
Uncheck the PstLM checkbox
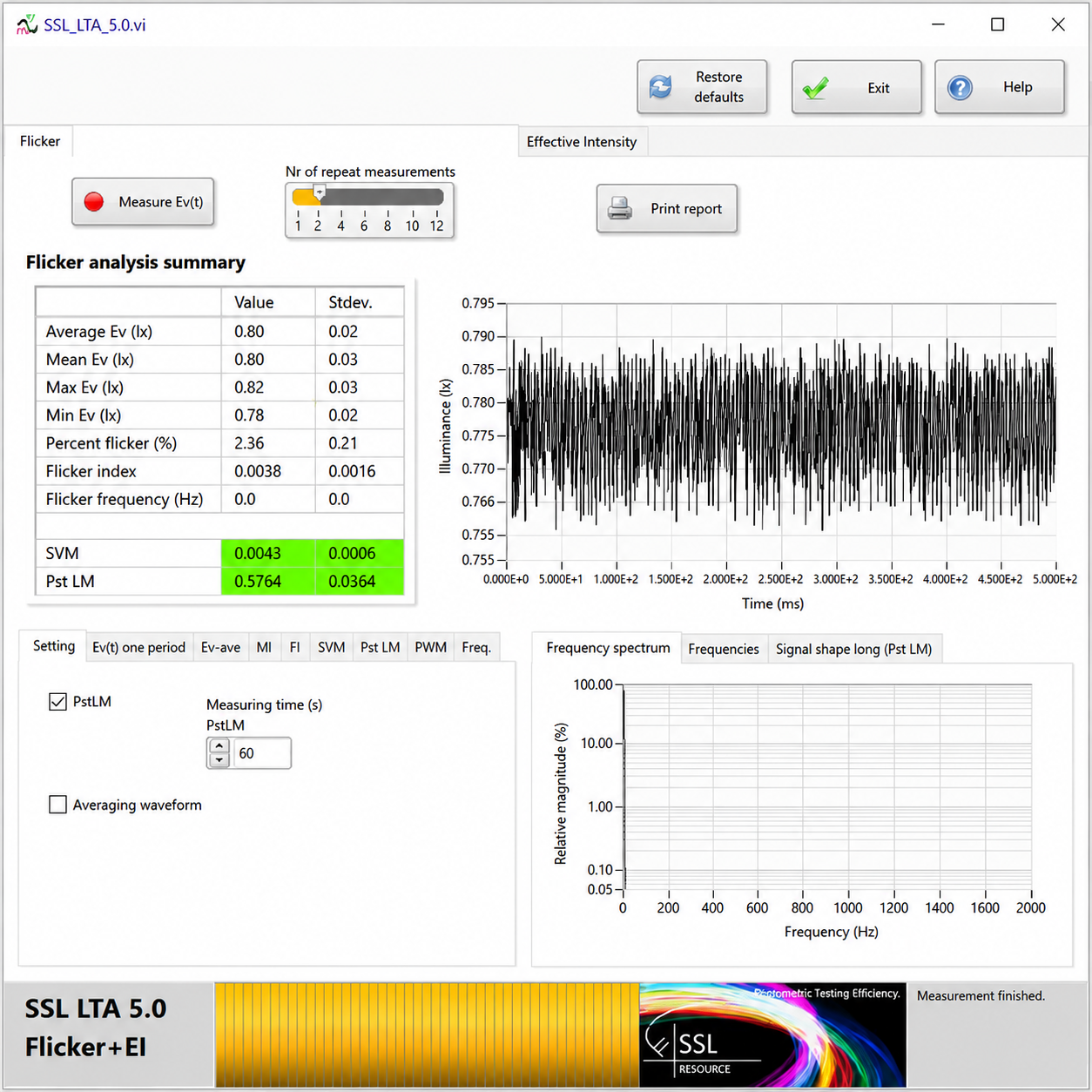pos(57,701)
